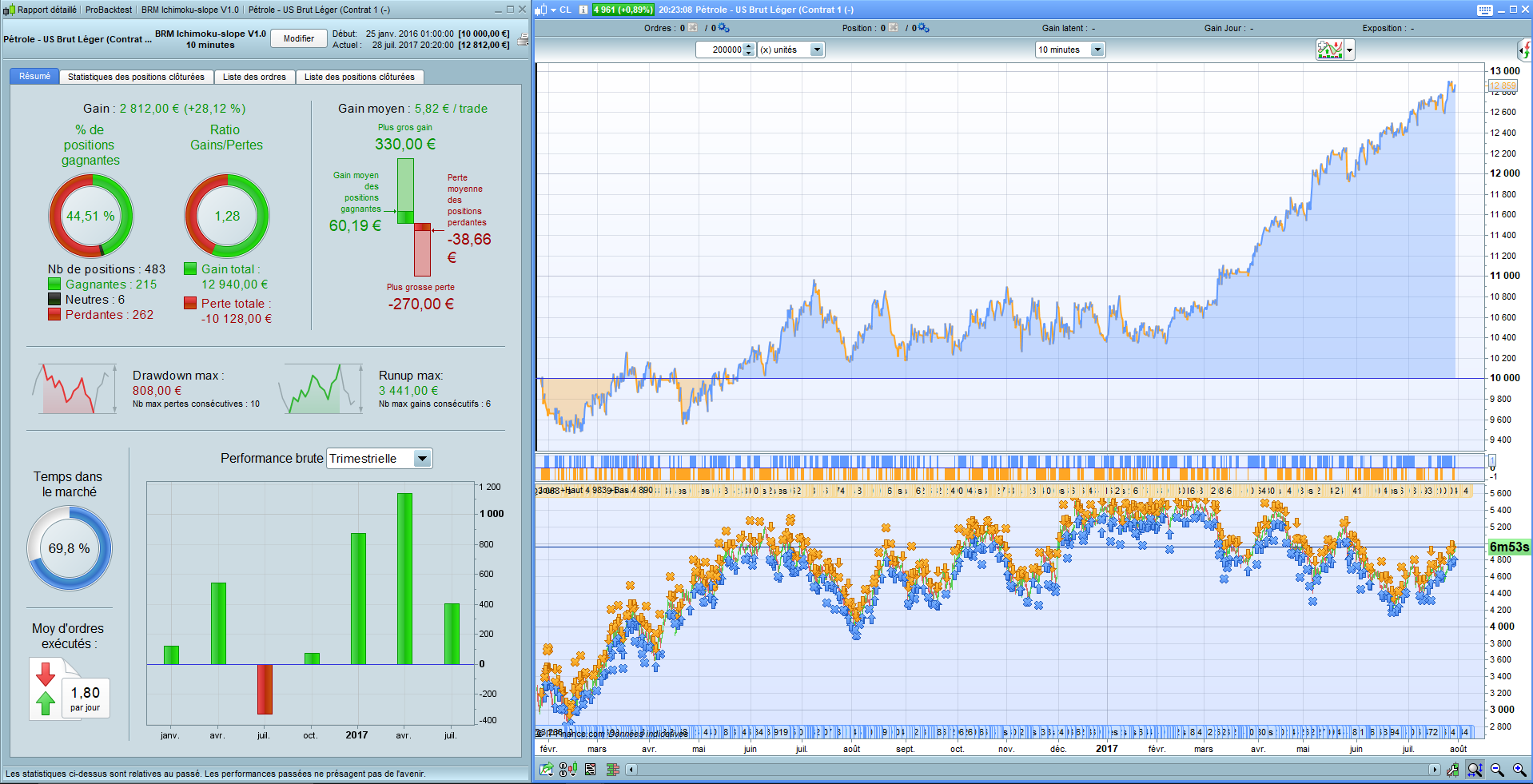Open the Résumé tab
The image size is (1533, 784).
click(34, 77)
